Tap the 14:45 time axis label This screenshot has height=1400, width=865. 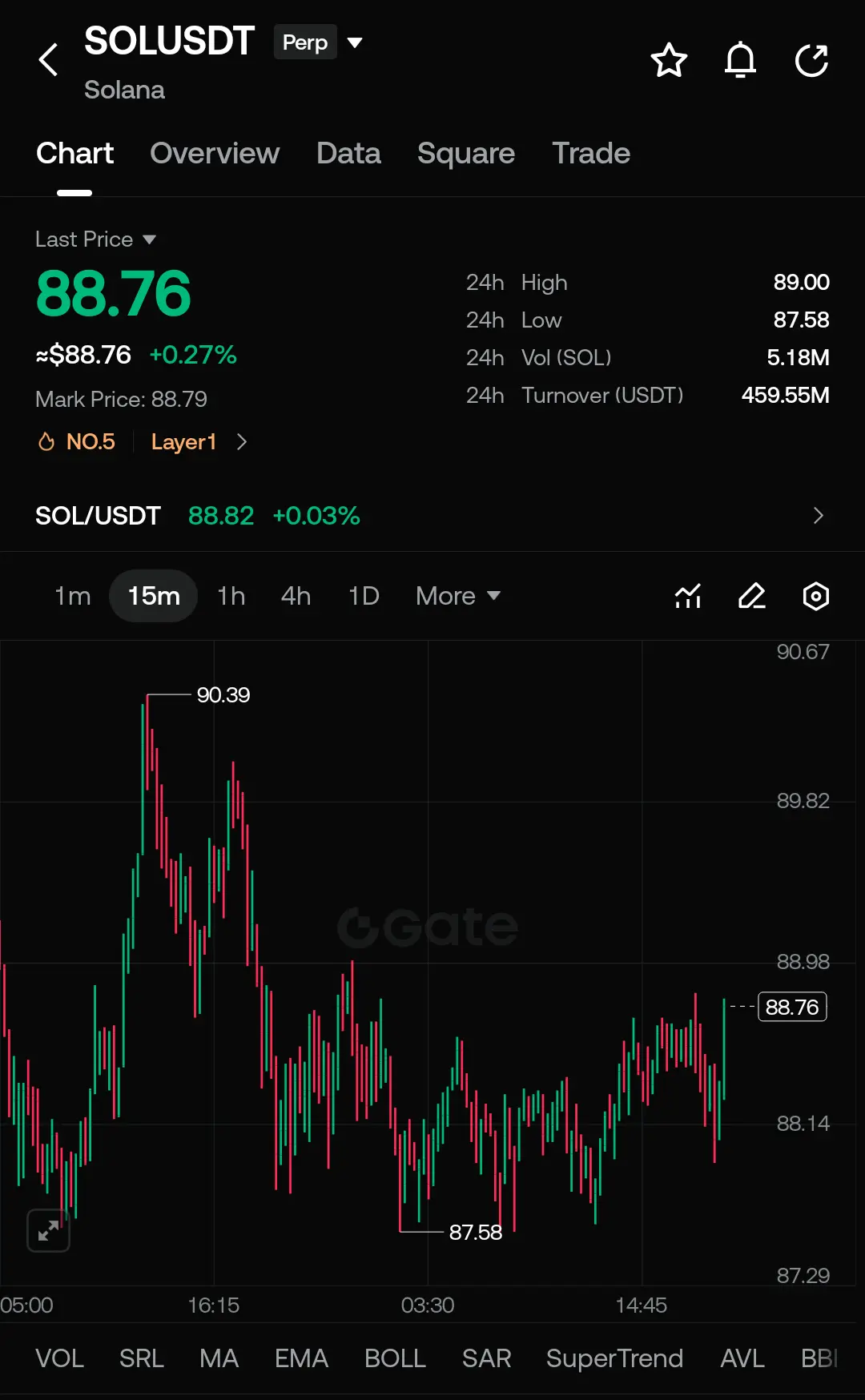pyautogui.click(x=641, y=1305)
